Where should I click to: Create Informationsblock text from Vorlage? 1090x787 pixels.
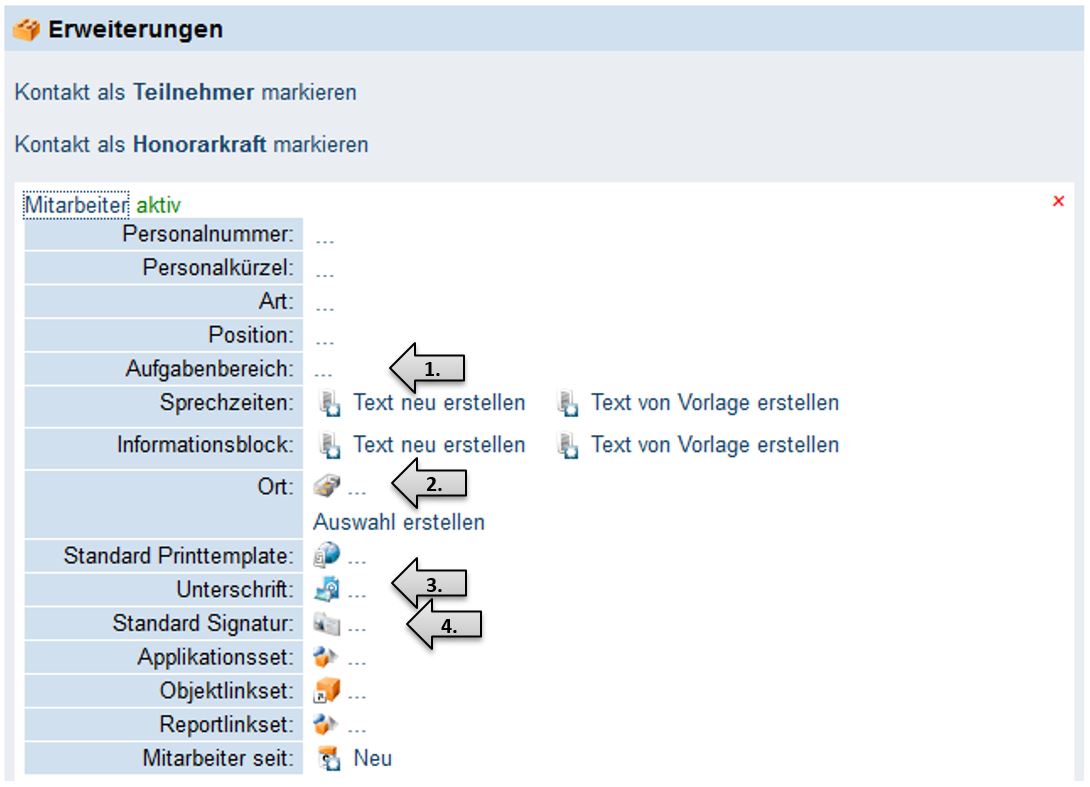click(x=714, y=444)
